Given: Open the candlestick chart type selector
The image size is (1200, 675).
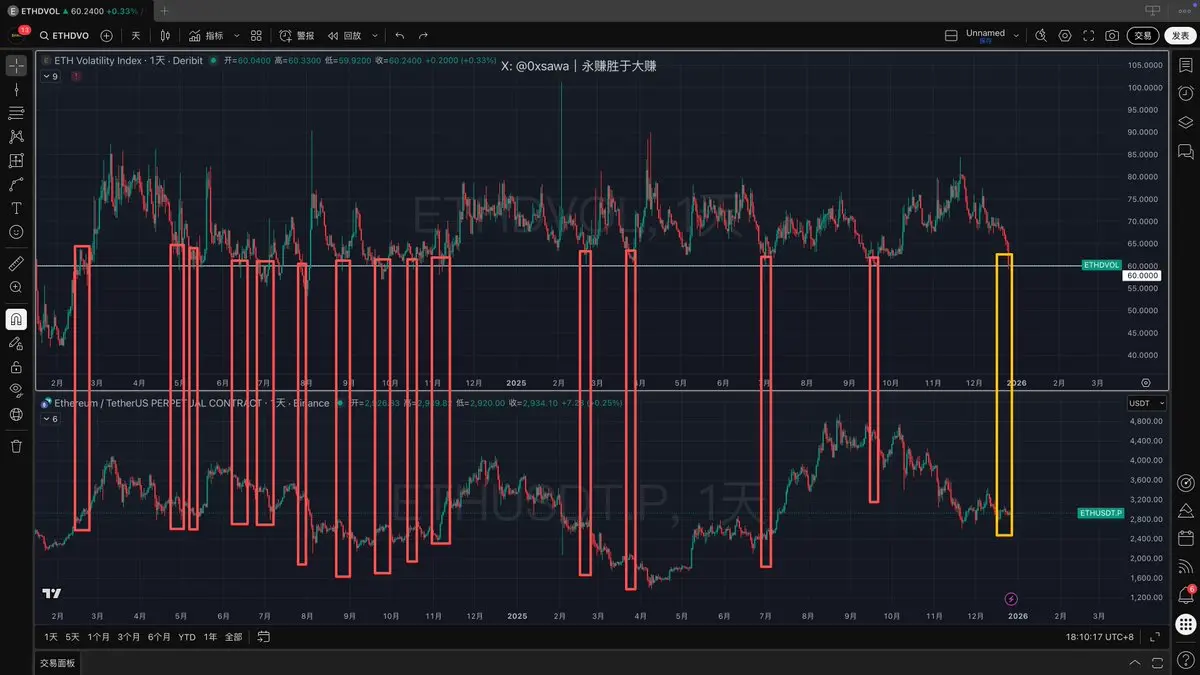Looking at the screenshot, I should (166, 35).
